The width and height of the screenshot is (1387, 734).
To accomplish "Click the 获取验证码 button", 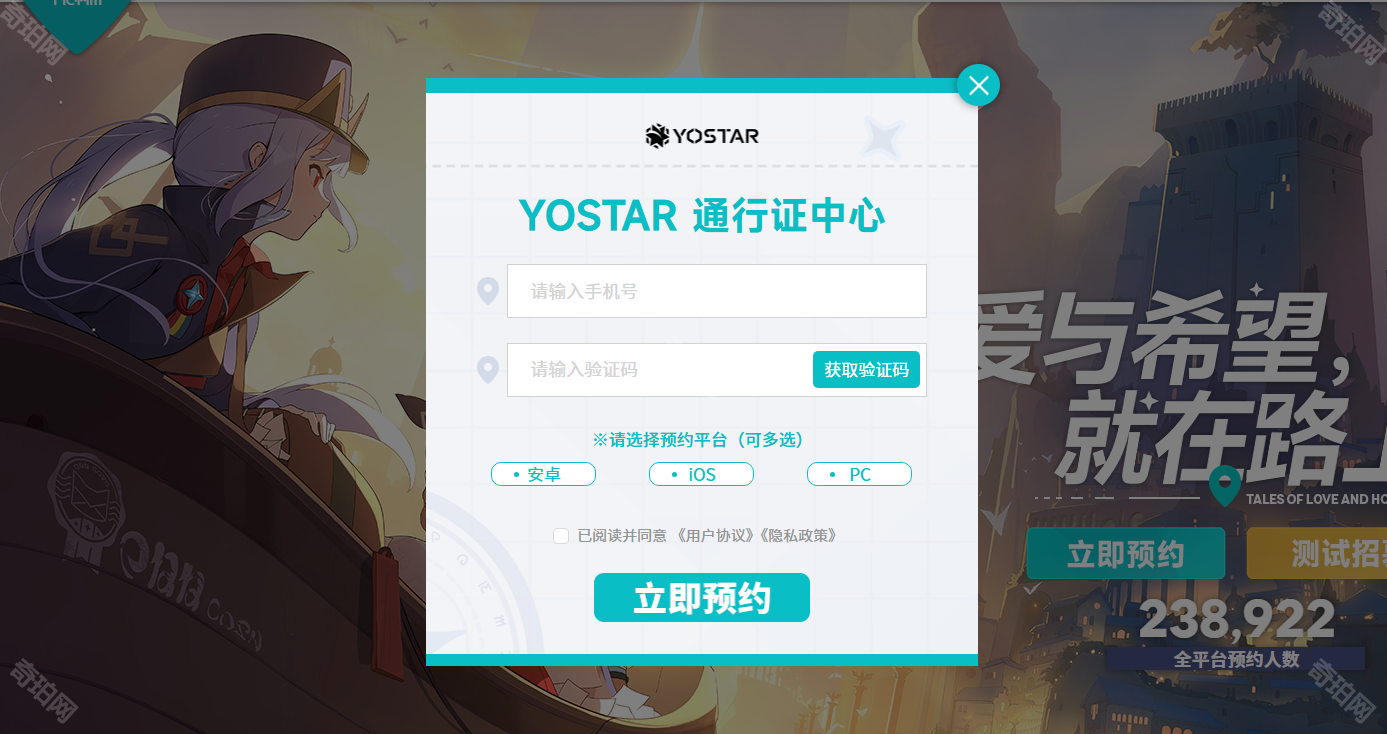I will [866, 370].
